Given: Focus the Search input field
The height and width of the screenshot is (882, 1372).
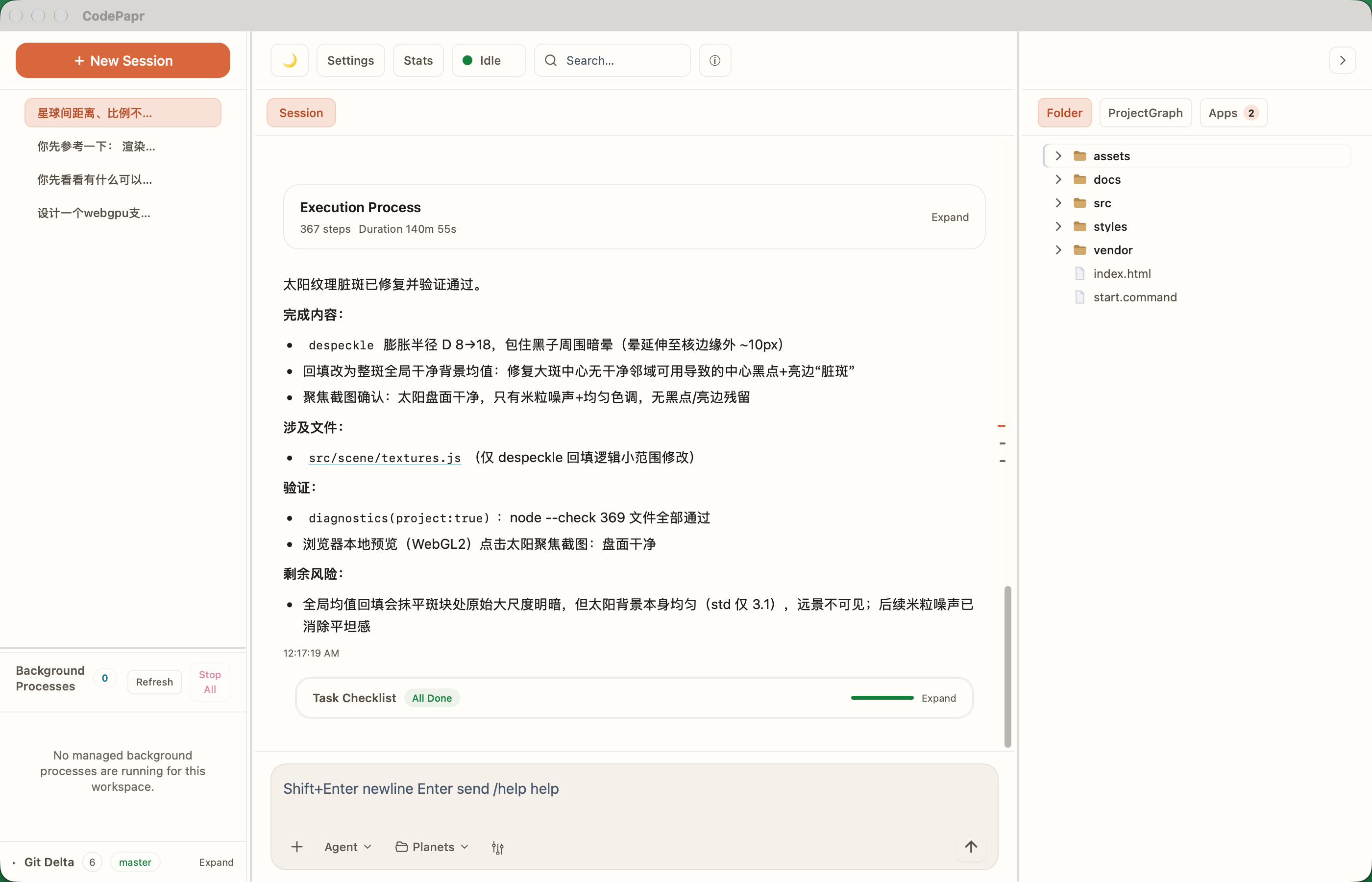Looking at the screenshot, I should click(x=612, y=60).
